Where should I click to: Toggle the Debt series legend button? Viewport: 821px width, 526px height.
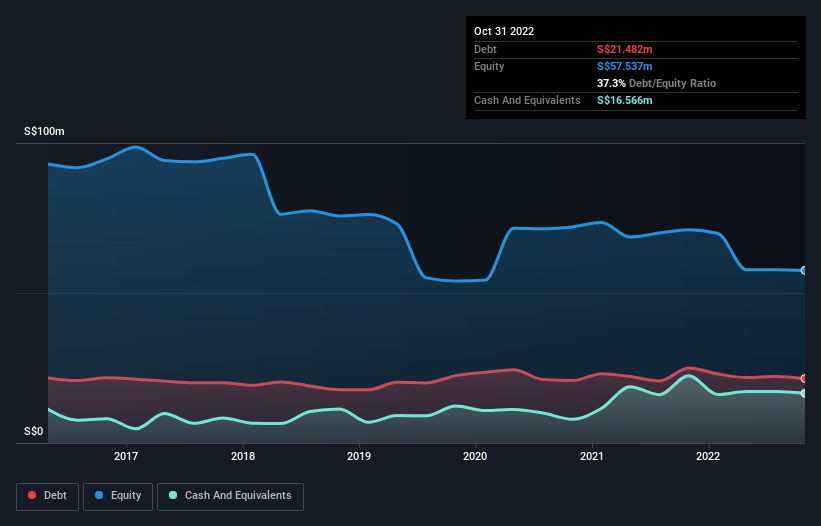coord(48,496)
